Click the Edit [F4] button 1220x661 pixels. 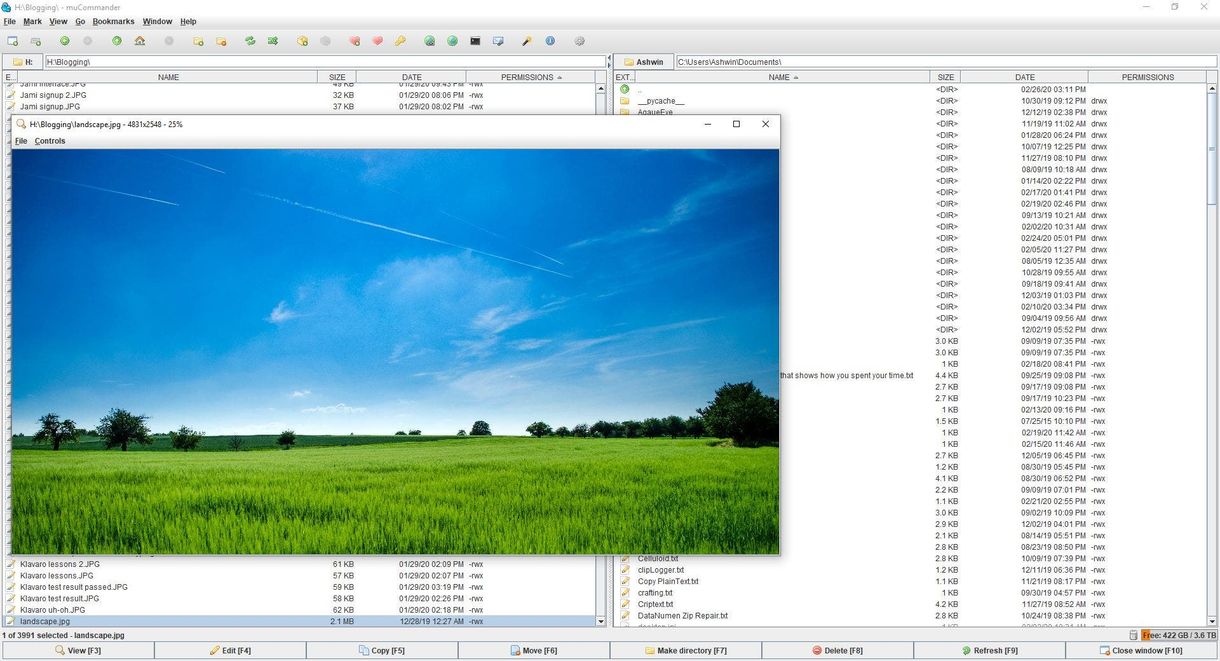230,650
